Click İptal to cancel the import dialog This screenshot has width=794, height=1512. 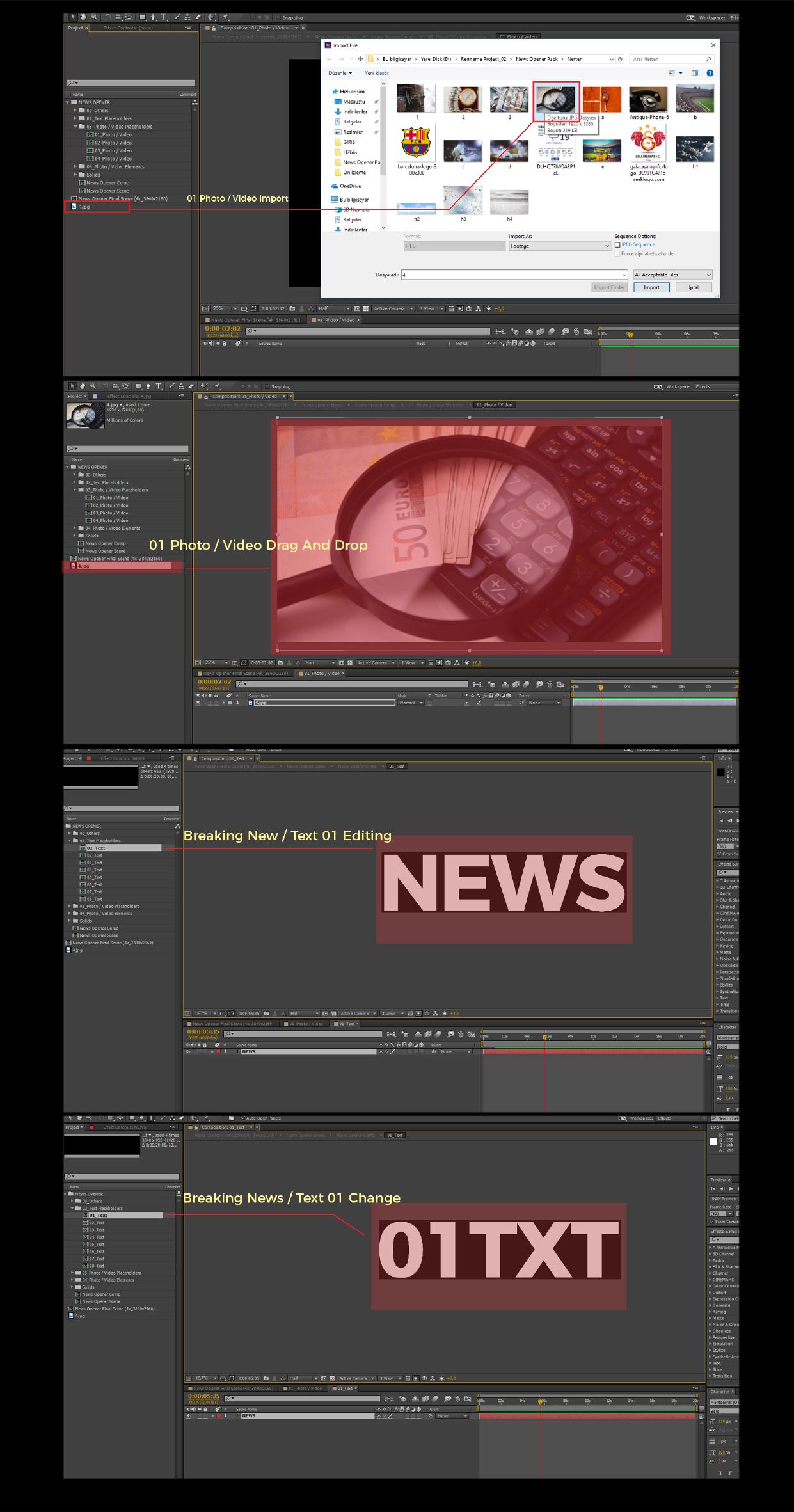pos(694,287)
